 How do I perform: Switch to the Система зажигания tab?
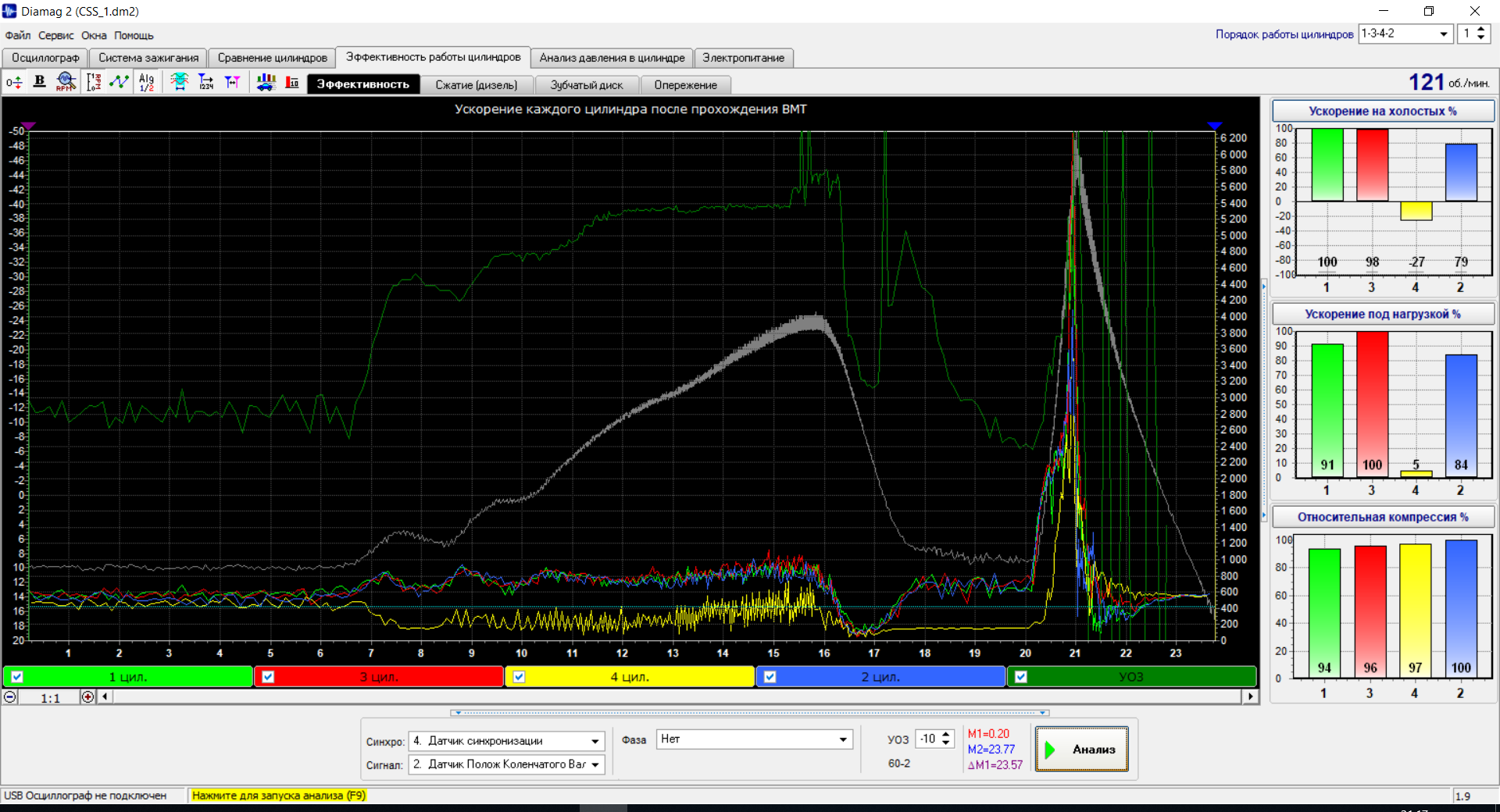pyautogui.click(x=148, y=58)
